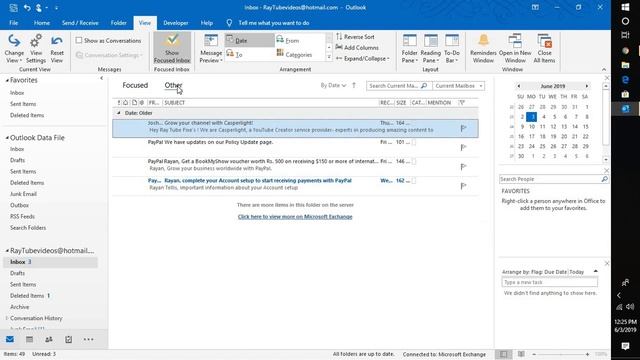Viewport: 640px width, 360px height.
Task: Arrange messages by Date
Action: coord(249,40)
